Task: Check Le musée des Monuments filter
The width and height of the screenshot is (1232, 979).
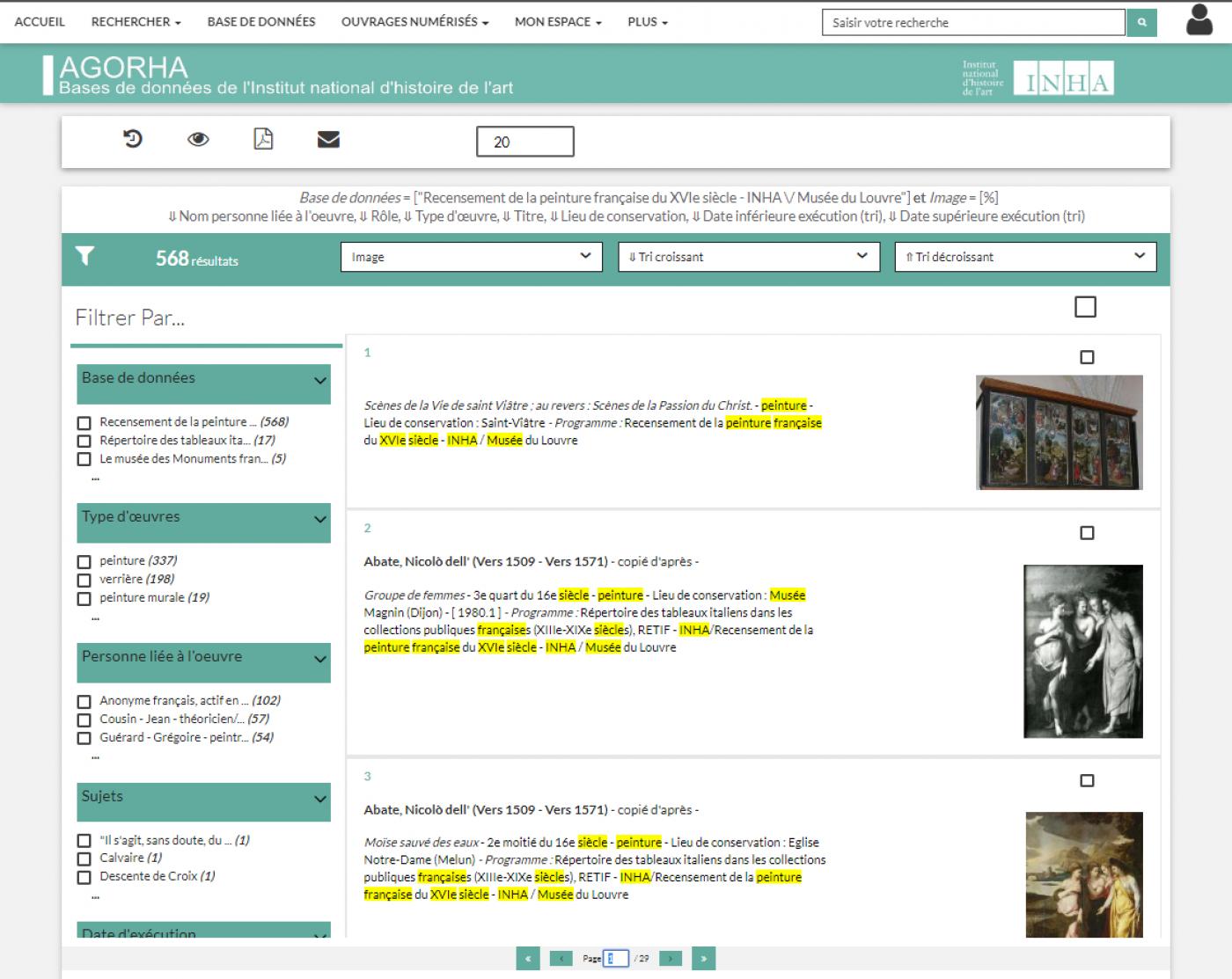Action: (84, 459)
